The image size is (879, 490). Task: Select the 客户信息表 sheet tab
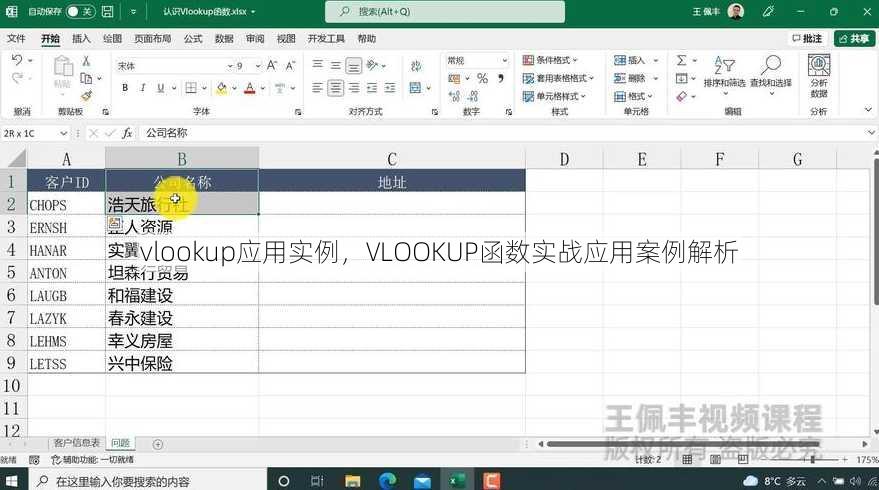pyautogui.click(x=76, y=443)
